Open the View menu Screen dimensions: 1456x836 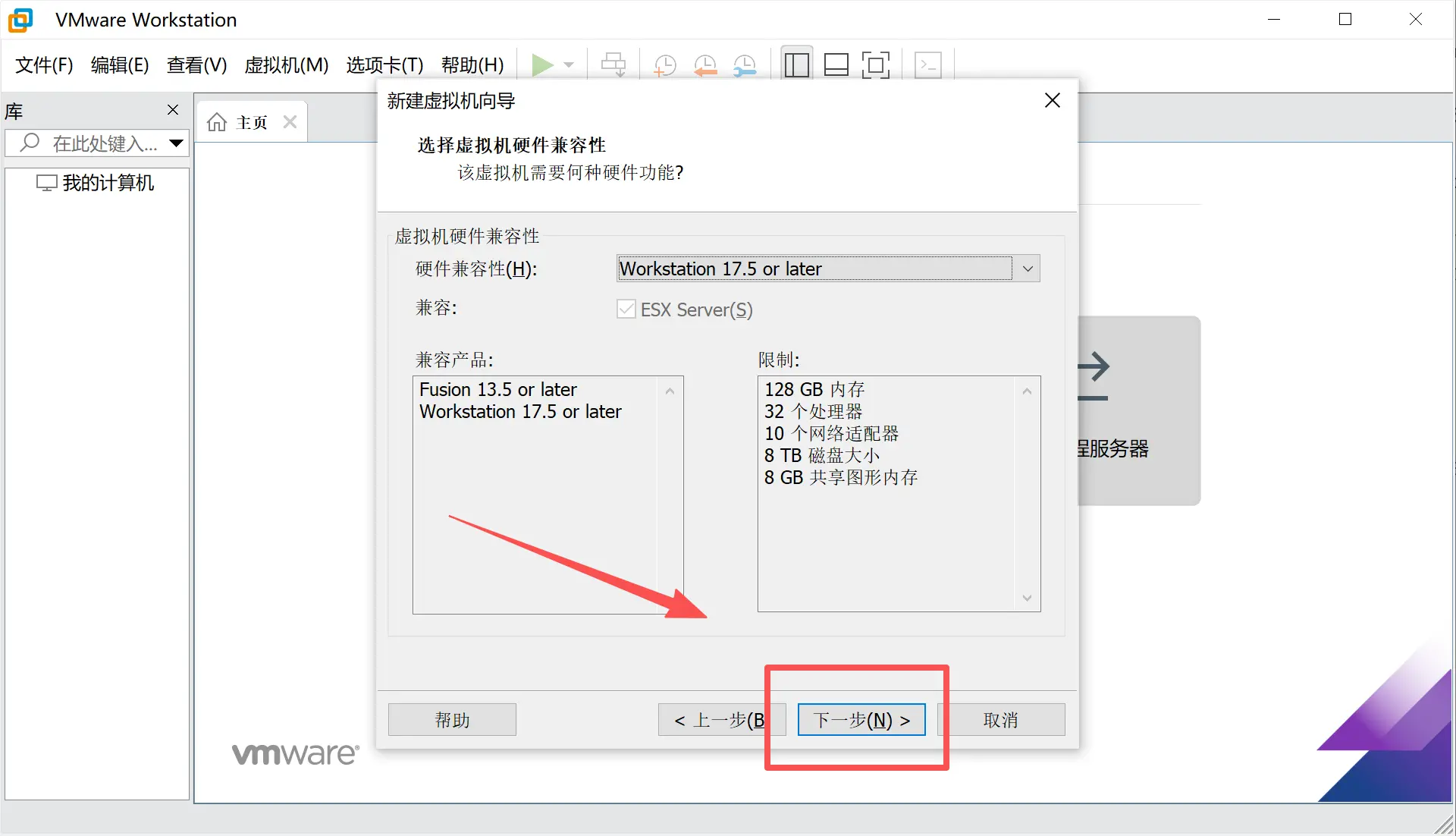click(x=197, y=65)
